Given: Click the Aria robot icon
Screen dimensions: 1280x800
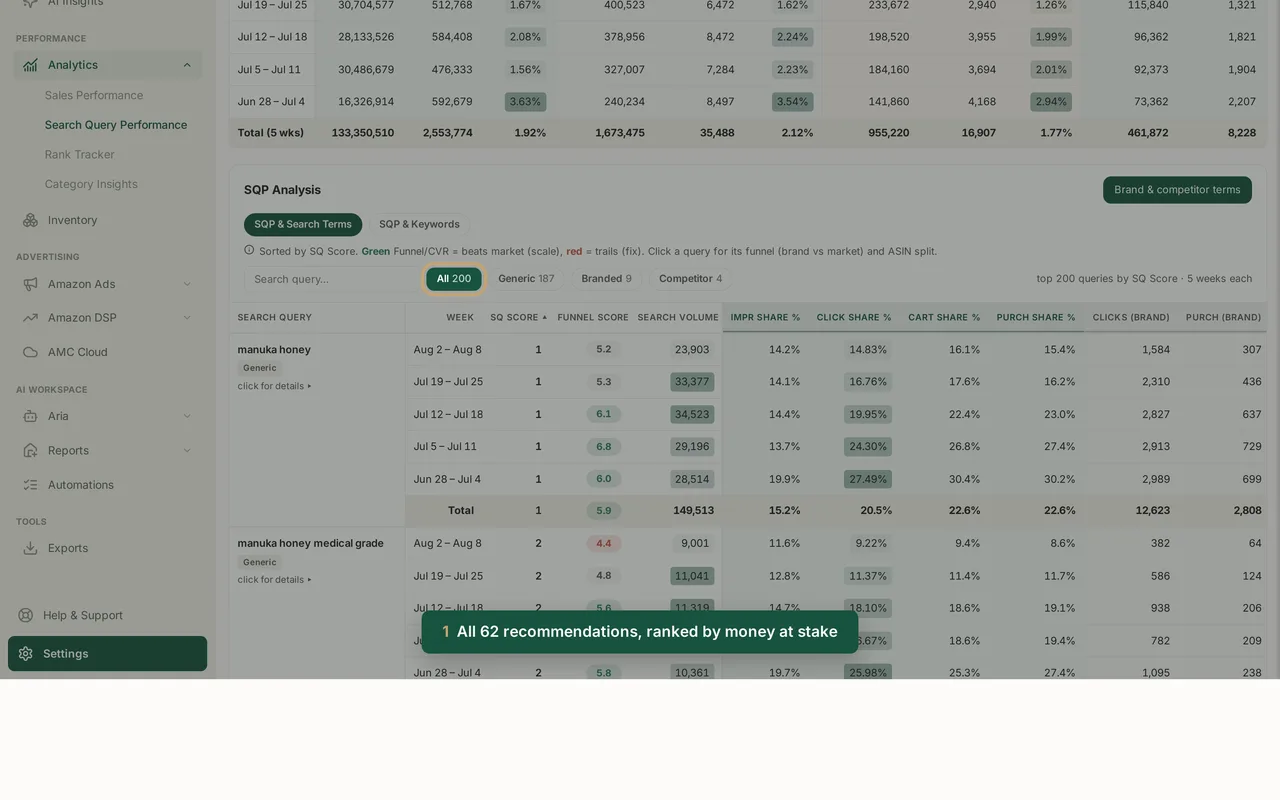Looking at the screenshot, I should pos(30,416).
